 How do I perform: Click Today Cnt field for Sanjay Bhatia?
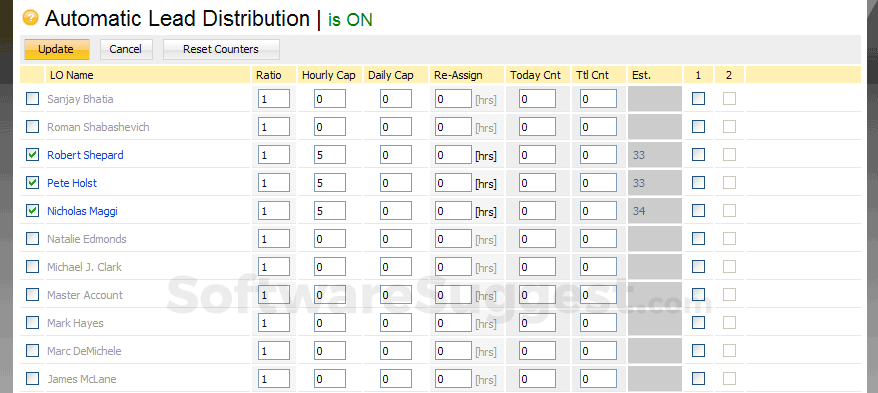[x=538, y=99]
